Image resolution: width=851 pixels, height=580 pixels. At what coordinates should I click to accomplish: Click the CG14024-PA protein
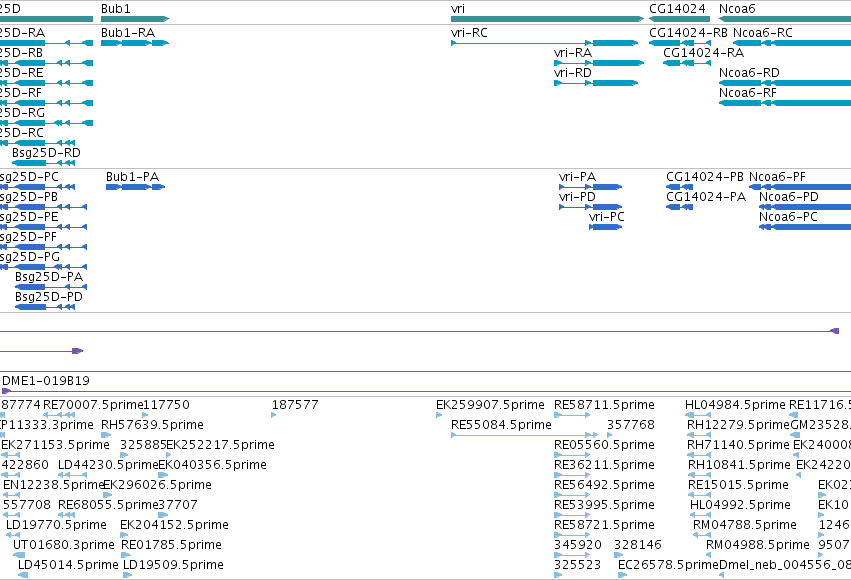(679, 207)
